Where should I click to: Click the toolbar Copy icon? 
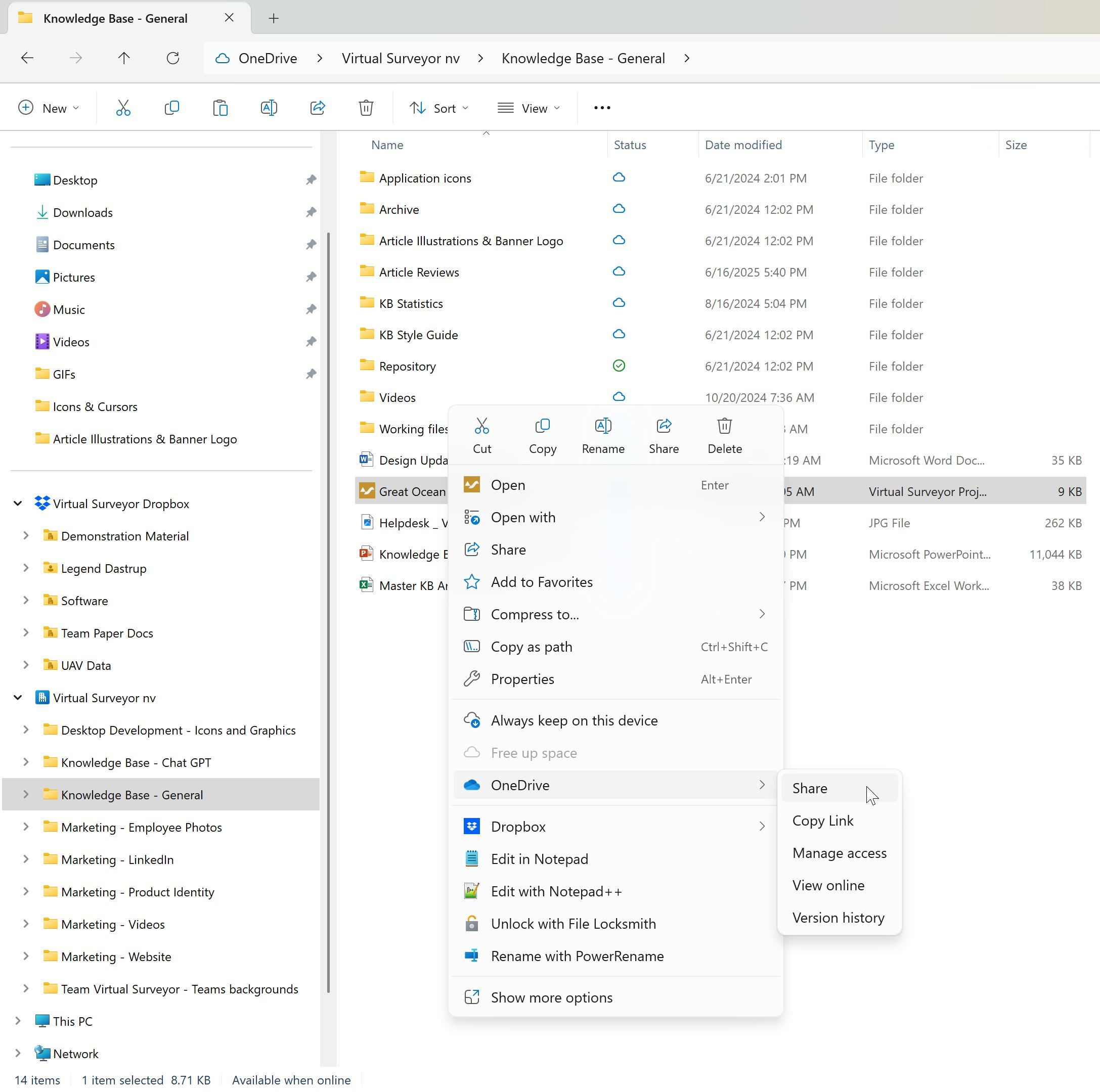coord(171,108)
